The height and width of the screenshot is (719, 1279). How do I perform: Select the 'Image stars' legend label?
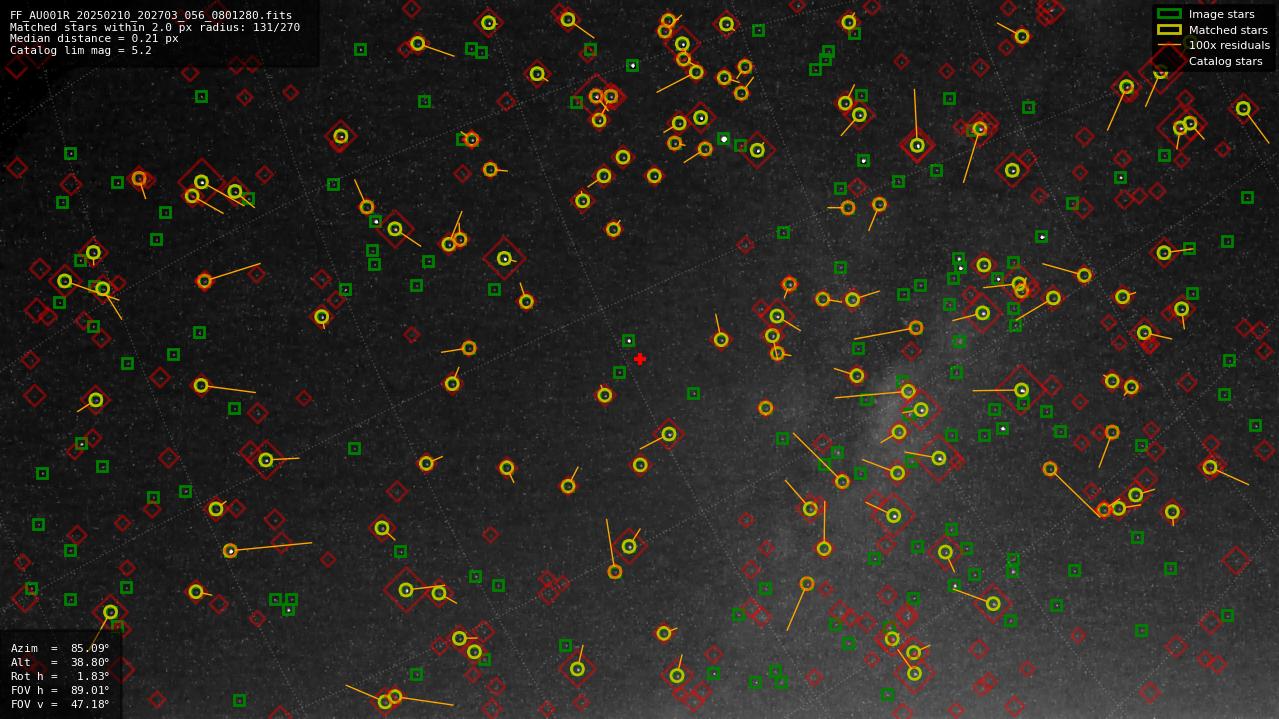1221,15
